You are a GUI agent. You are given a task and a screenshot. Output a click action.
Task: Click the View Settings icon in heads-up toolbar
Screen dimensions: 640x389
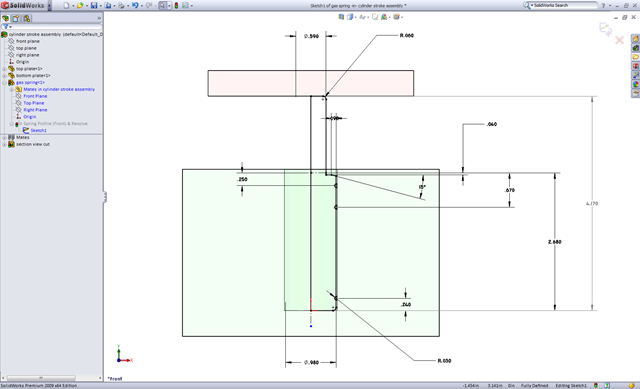click(396, 17)
